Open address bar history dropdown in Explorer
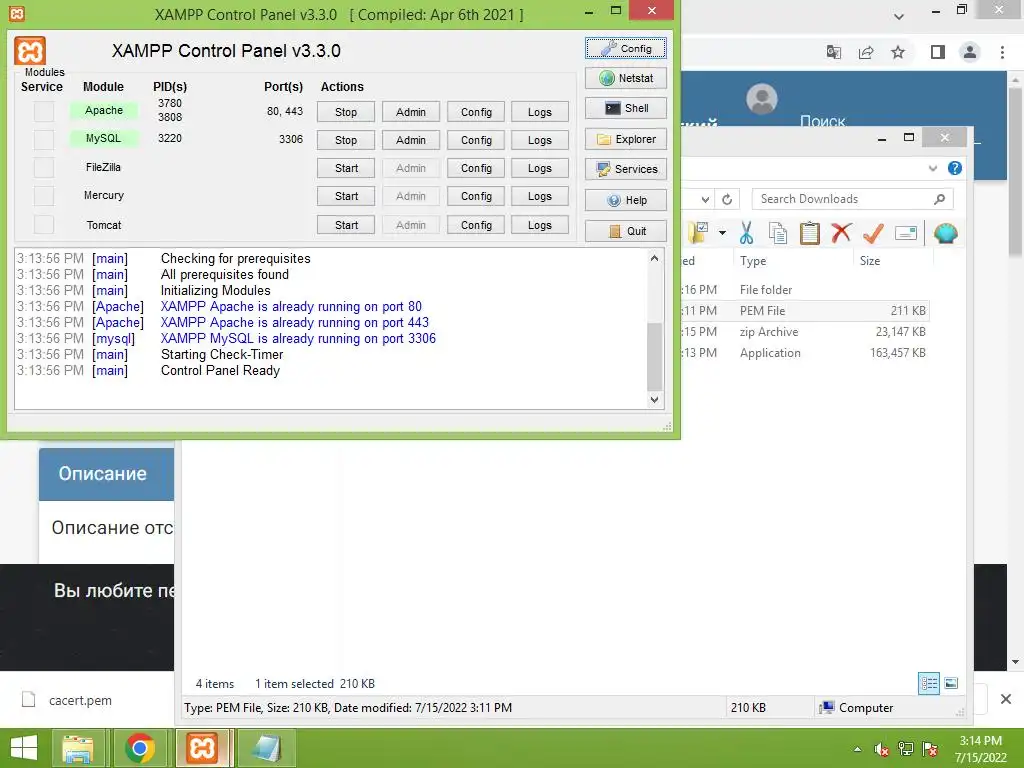This screenshot has width=1024, height=768. [705, 199]
